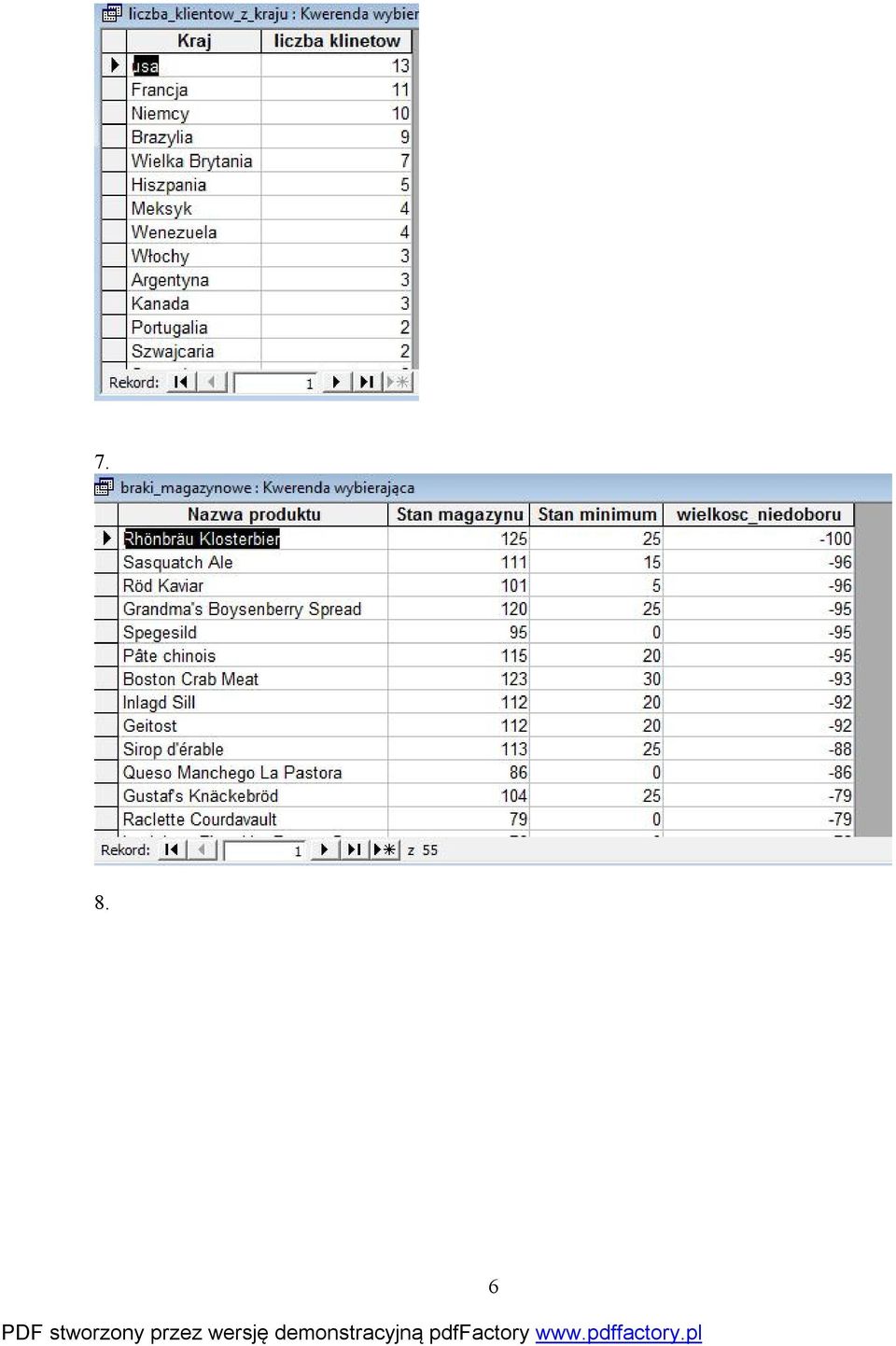Image resolution: width=896 pixels, height=1346 pixels.
Task: Select the row selector for Rhönbräu Klosterbier
Action: pos(106,538)
